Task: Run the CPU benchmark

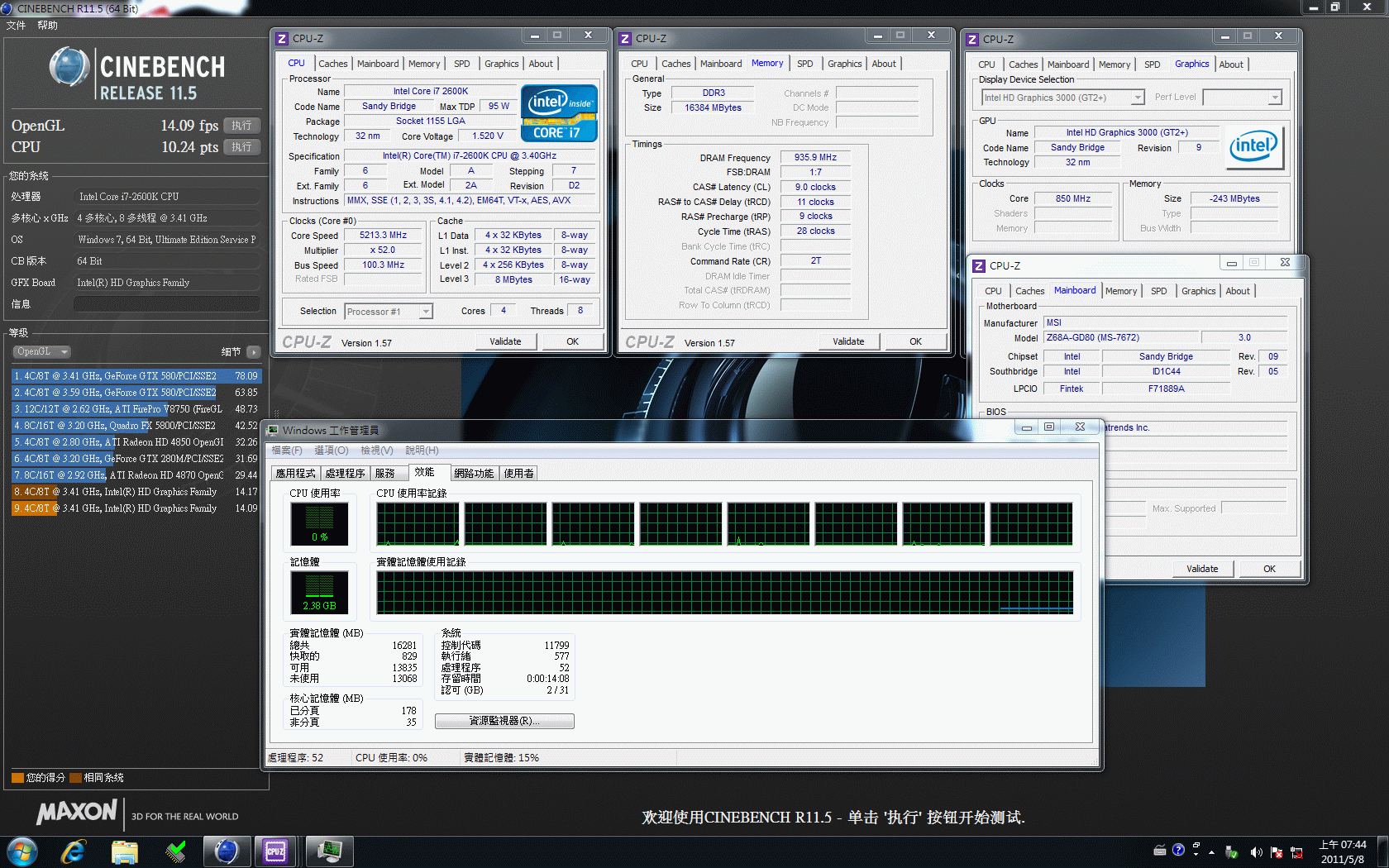Action: tap(241, 147)
